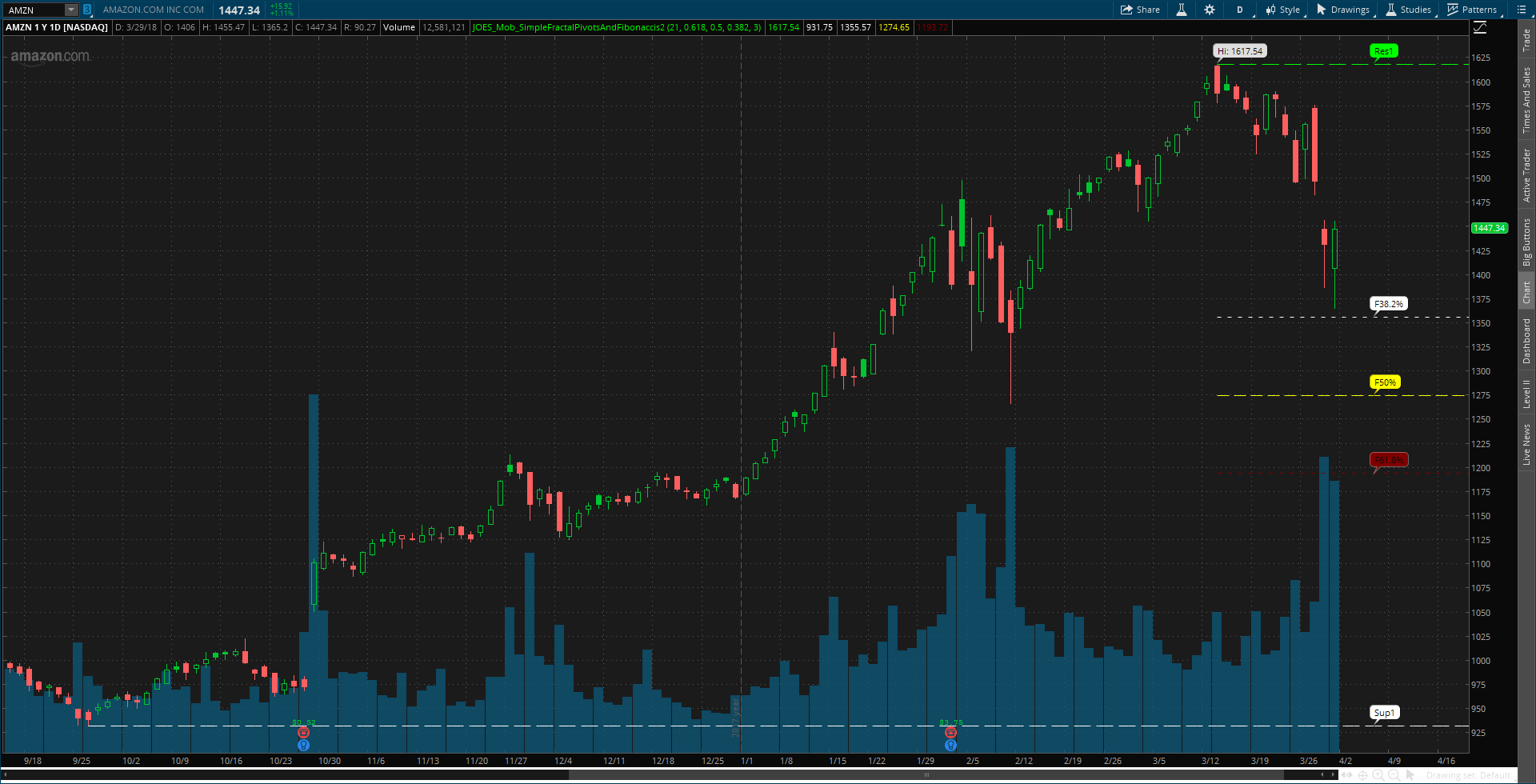Open the Edit Studies flask icon
The height and width of the screenshot is (784, 1536).
[x=1182, y=10]
